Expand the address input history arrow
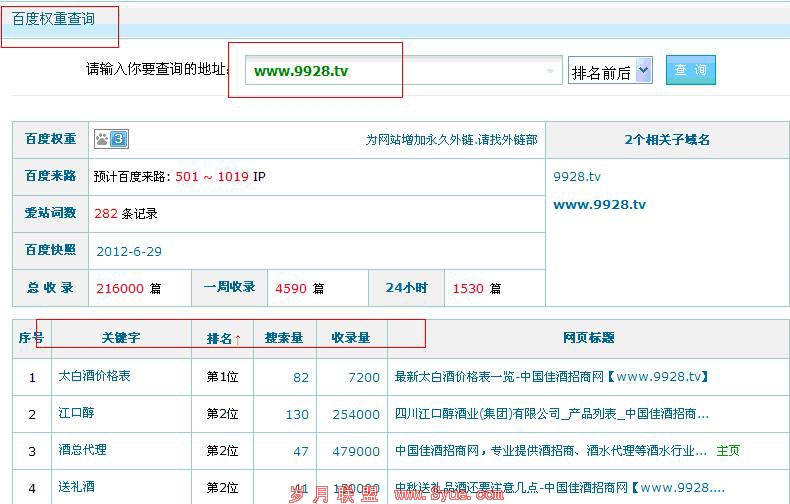 coord(551,71)
